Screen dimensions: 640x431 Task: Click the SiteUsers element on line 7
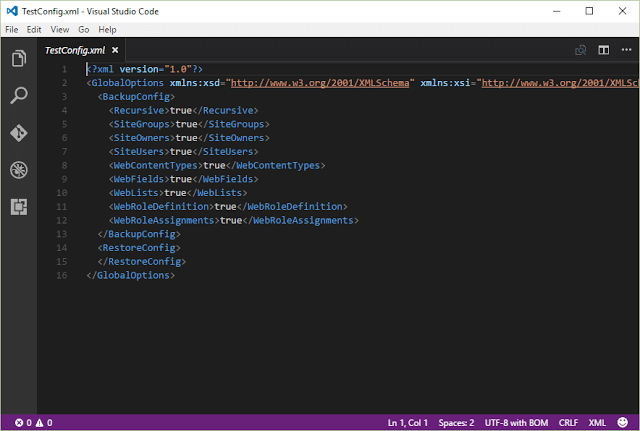[x=183, y=152]
